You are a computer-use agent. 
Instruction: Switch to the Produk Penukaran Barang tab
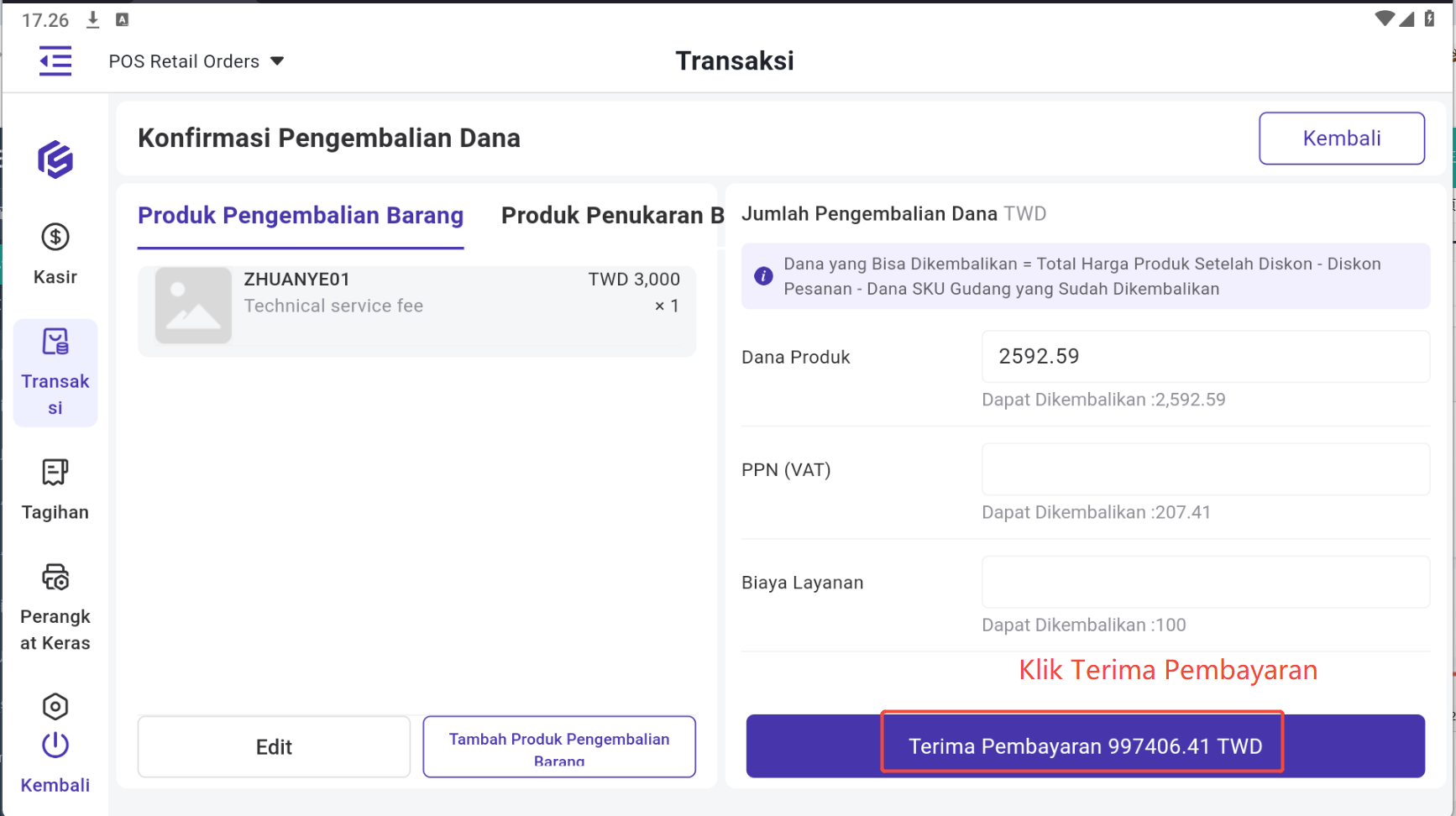click(611, 216)
